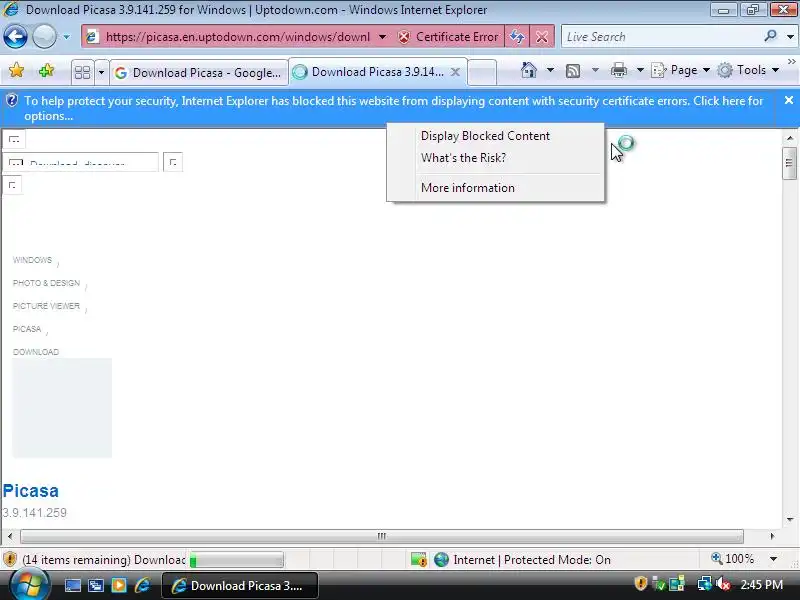Click the Home page icon

pos(529,70)
